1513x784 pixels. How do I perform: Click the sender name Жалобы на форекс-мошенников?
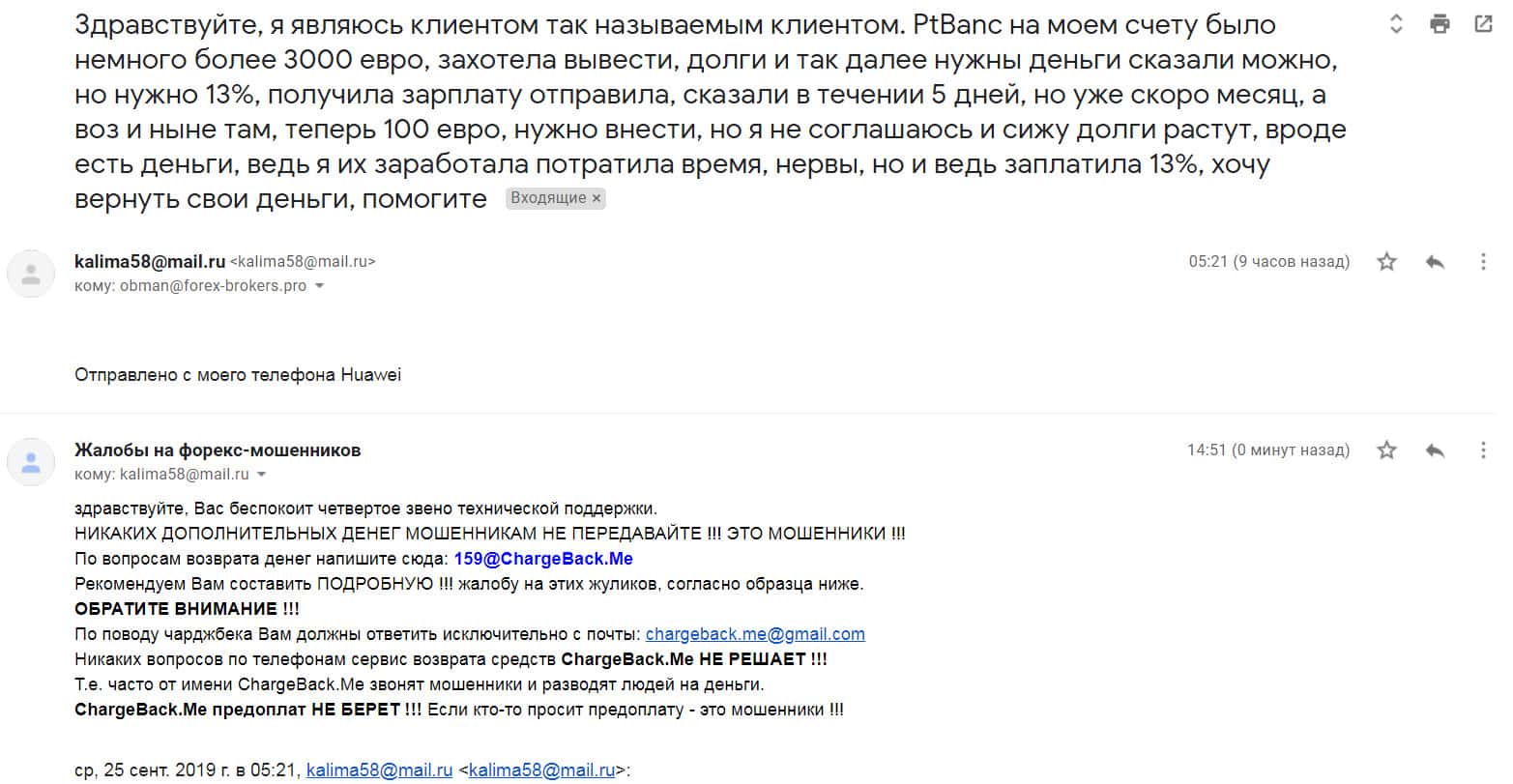click(218, 450)
